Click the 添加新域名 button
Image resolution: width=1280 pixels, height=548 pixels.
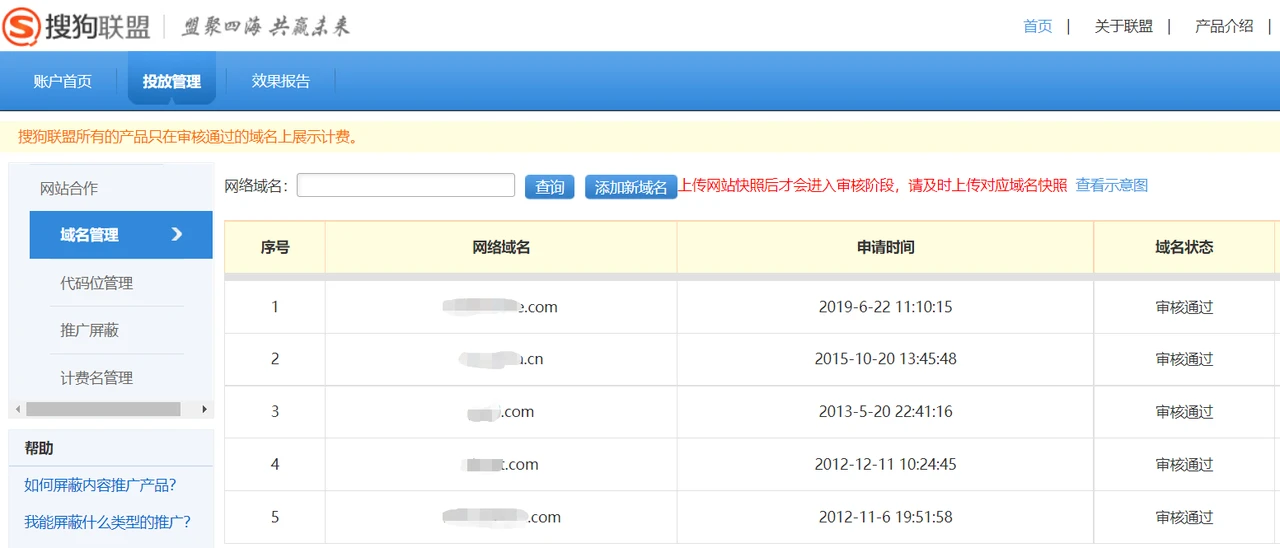point(630,187)
